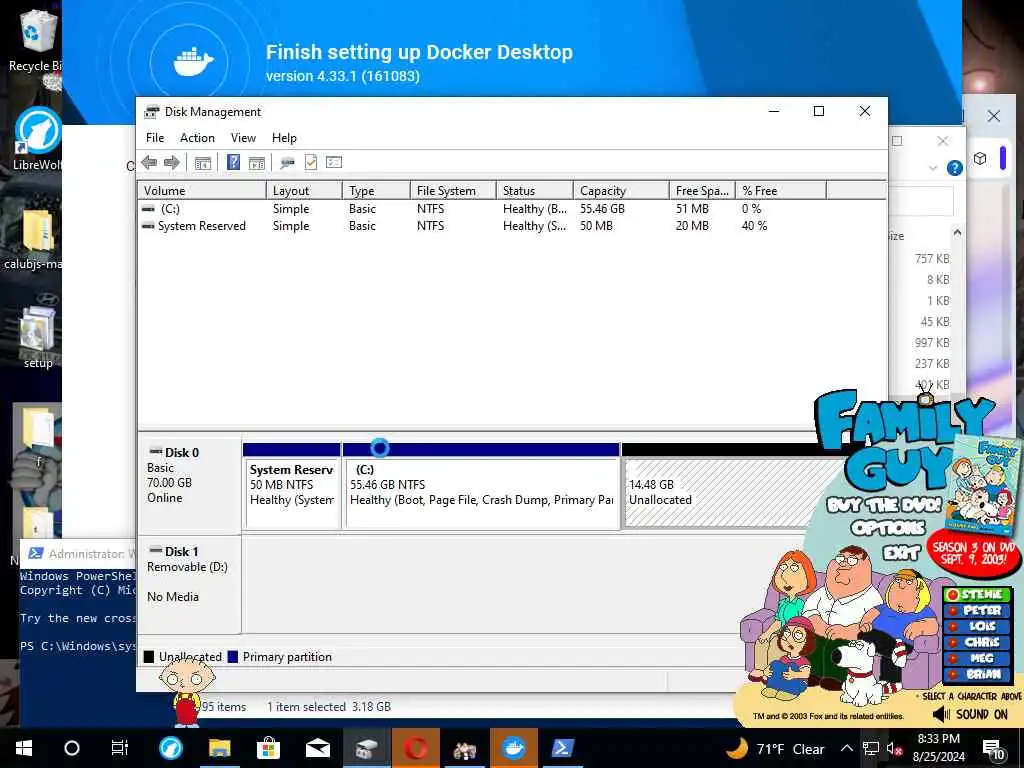This screenshot has width=1024, height=768.
Task: Click the Stewie character option in Family Guy ad
Action: click(977, 594)
